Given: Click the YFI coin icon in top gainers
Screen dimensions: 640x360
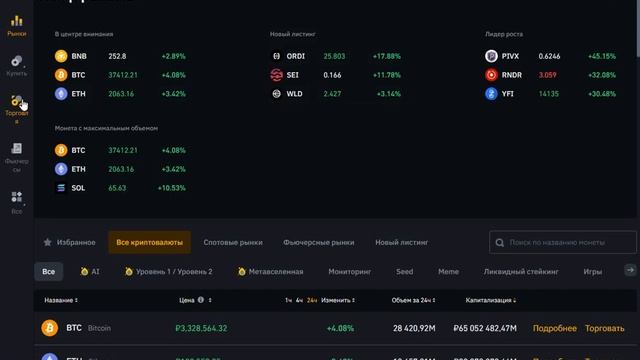Looking at the screenshot, I should coord(491,93).
